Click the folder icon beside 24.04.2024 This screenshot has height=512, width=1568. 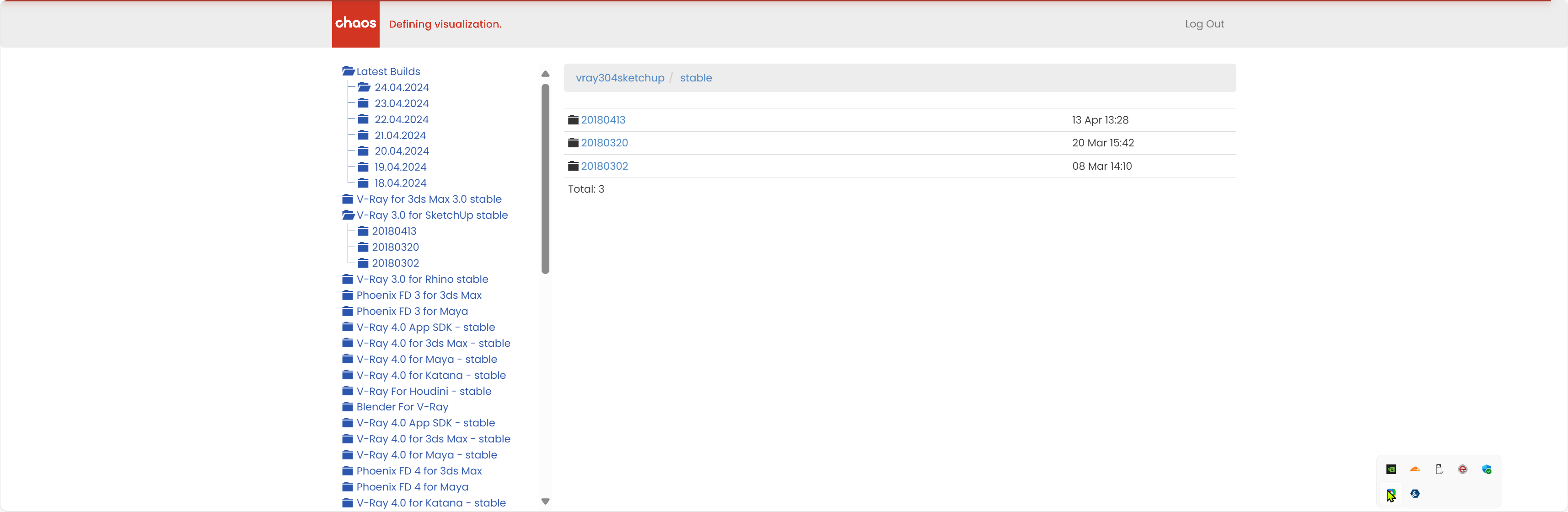[364, 87]
